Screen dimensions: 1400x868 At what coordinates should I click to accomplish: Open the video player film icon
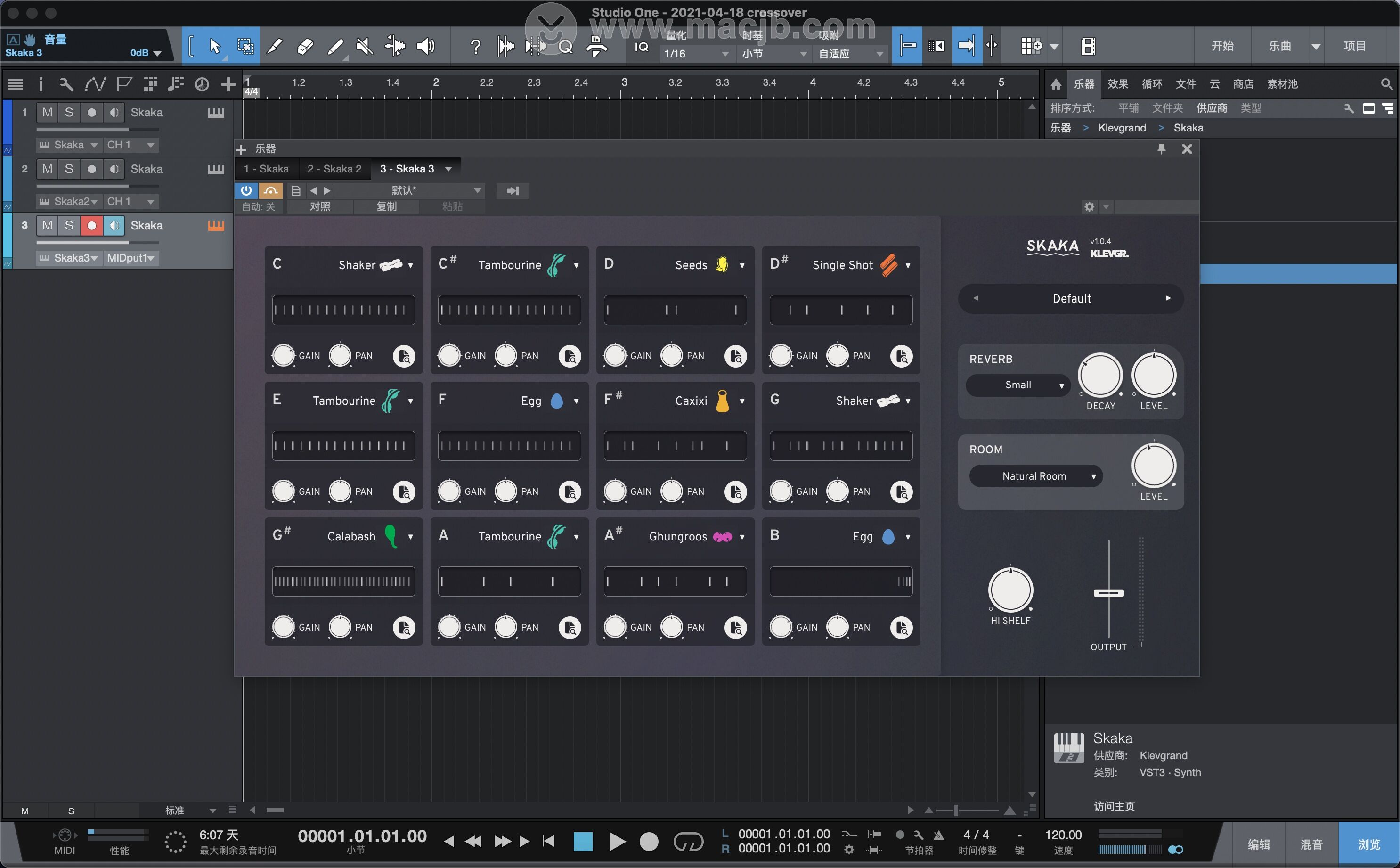click(x=1088, y=46)
